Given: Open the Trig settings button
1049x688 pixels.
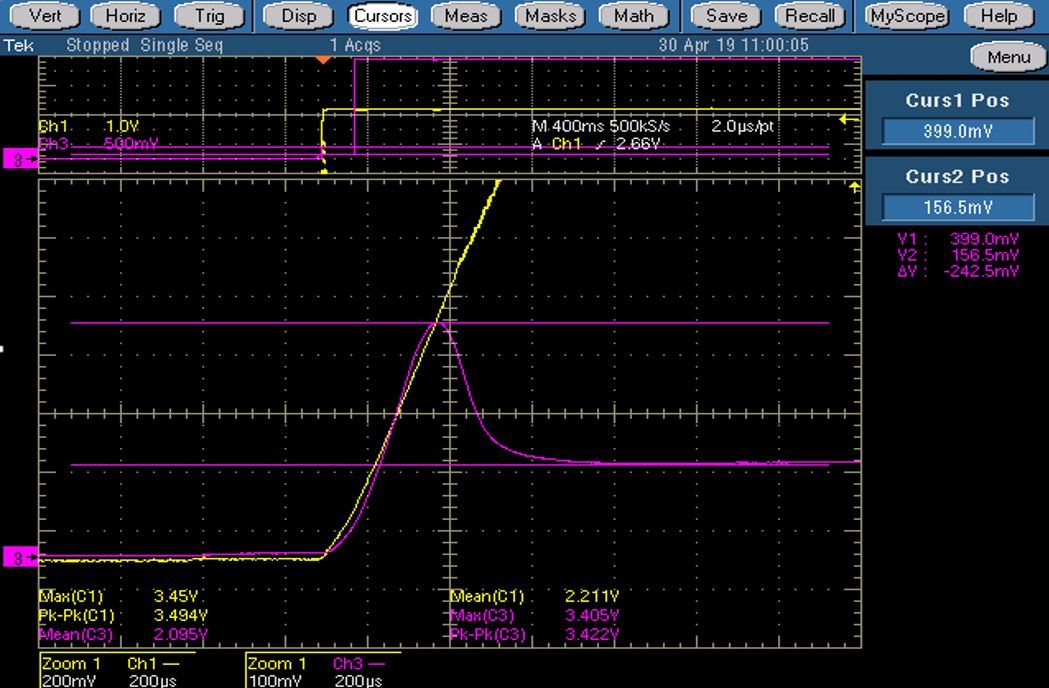Looking at the screenshot, I should click(x=209, y=15).
